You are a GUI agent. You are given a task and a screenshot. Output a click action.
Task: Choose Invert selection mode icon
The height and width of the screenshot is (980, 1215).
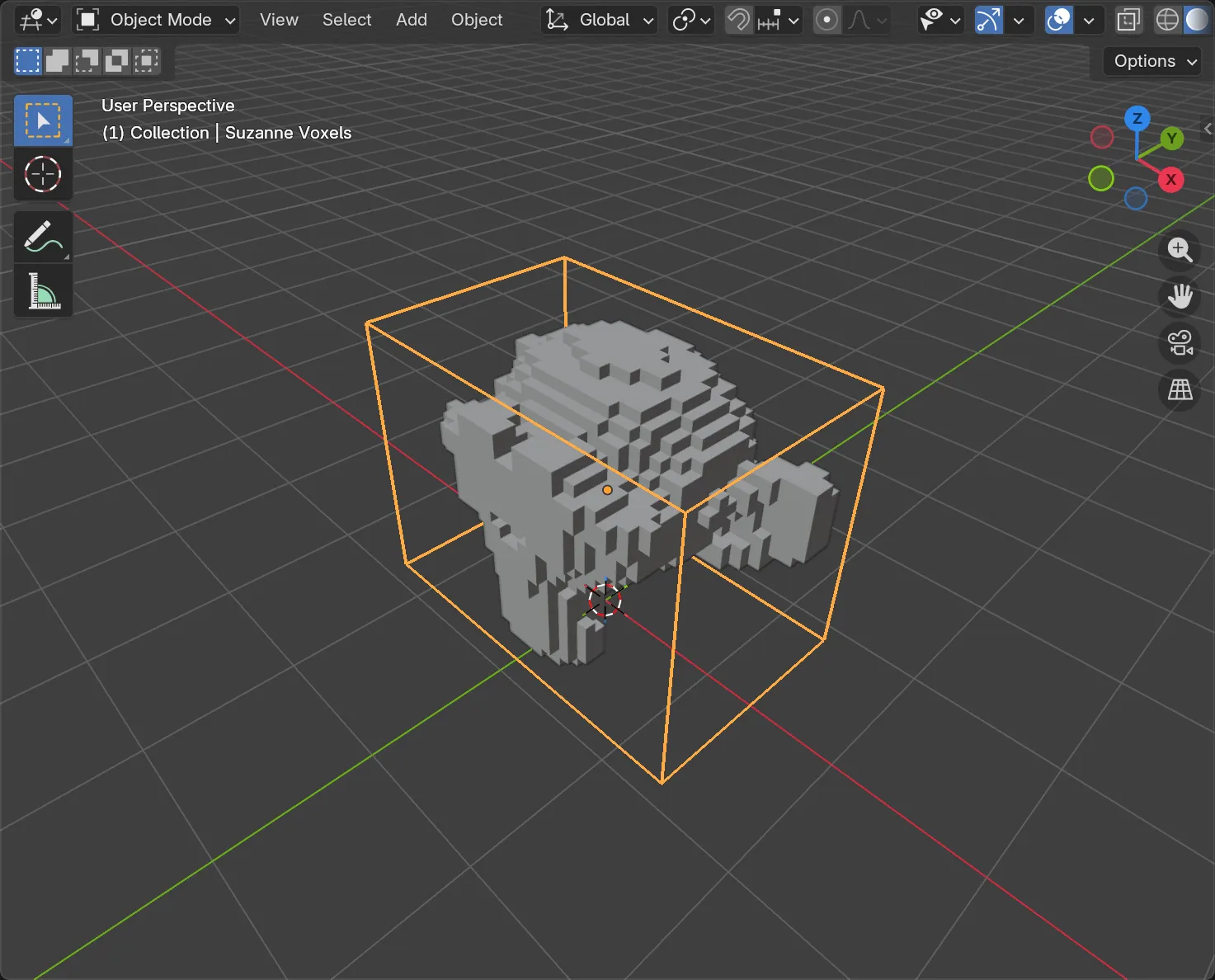tap(116, 61)
